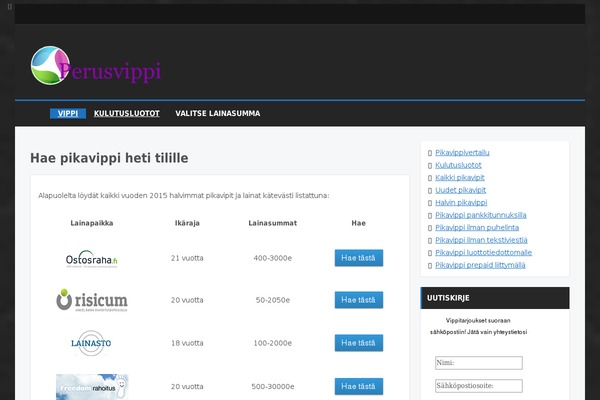Open the VALITSE LAINASUMMA menu

(x=218, y=113)
